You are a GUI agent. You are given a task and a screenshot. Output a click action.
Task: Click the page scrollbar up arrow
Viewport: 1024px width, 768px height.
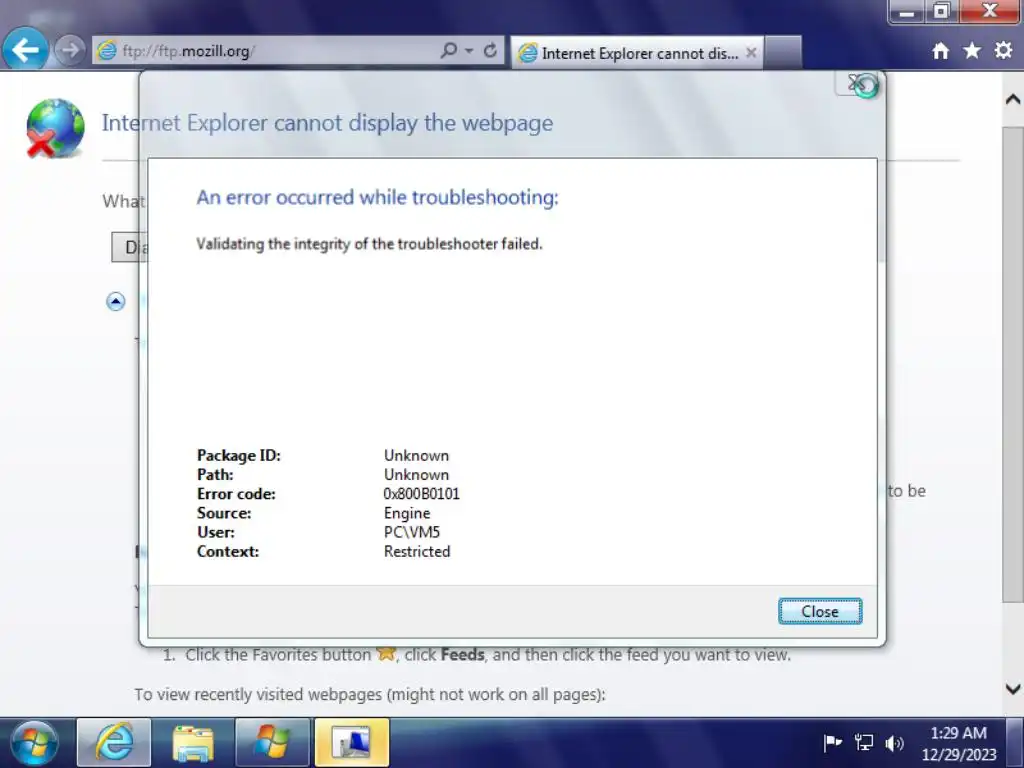click(x=1013, y=99)
